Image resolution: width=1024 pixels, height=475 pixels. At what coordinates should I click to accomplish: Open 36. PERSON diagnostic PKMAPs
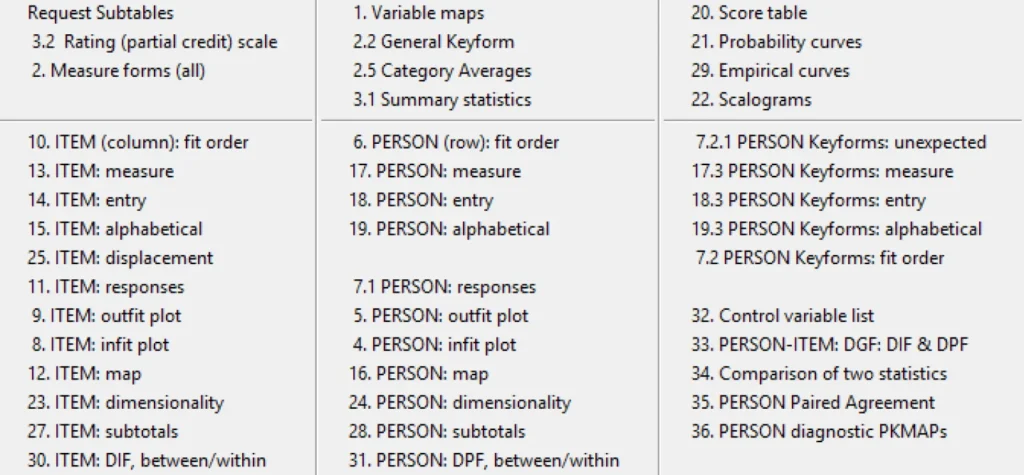click(818, 432)
